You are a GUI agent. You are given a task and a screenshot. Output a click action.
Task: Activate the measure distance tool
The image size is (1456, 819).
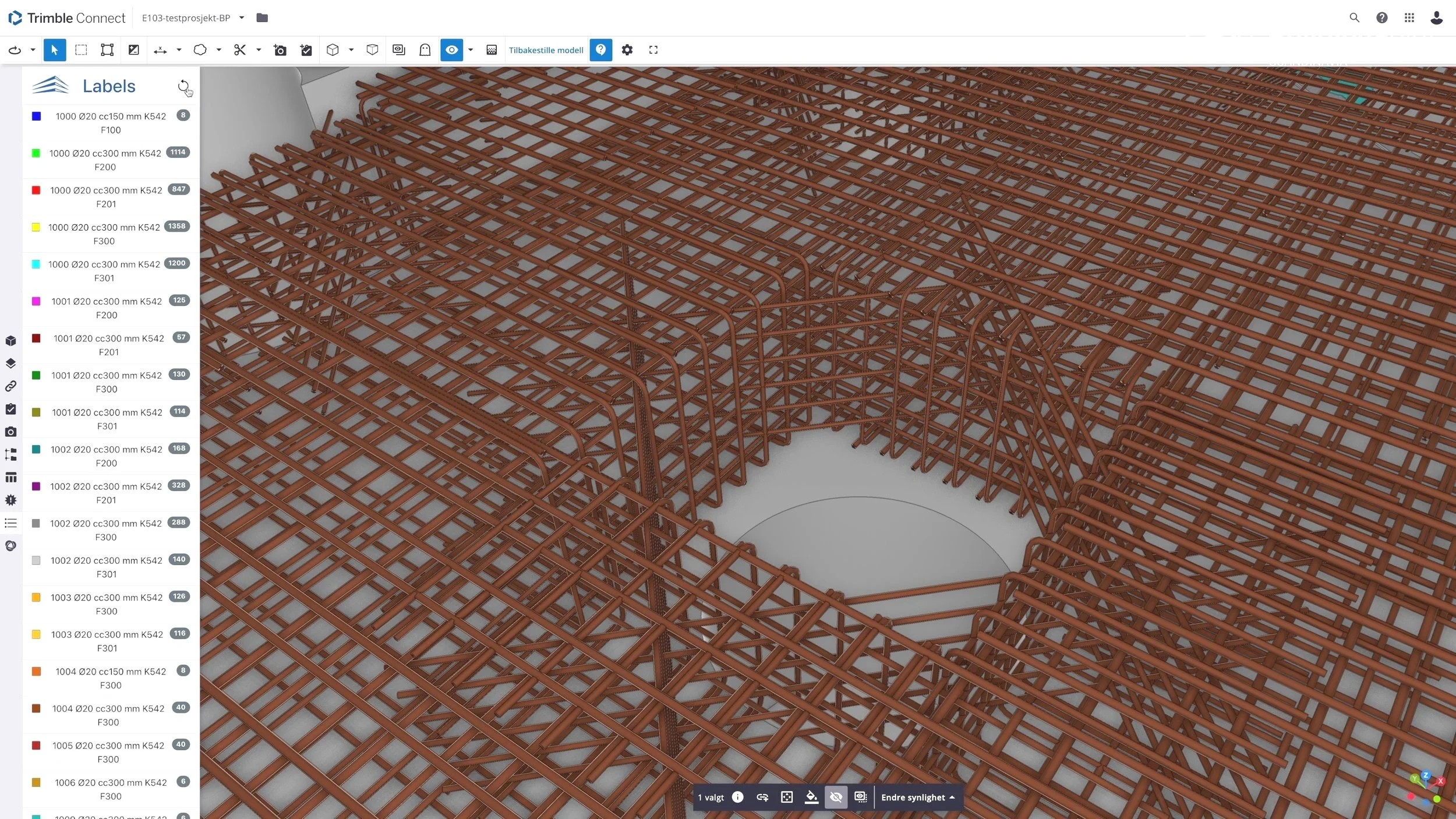(160, 50)
